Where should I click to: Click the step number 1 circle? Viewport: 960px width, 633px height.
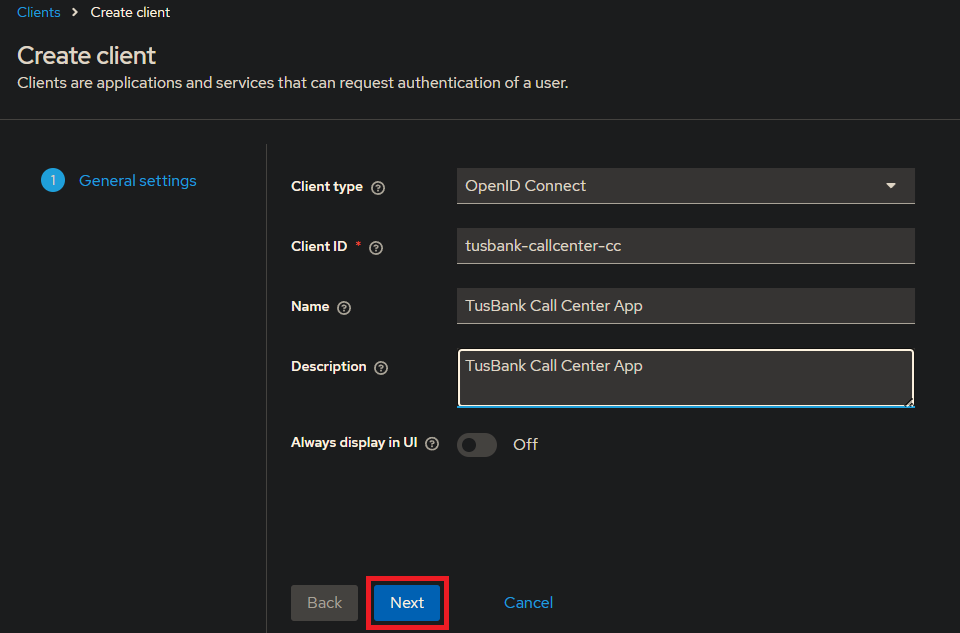pos(53,181)
